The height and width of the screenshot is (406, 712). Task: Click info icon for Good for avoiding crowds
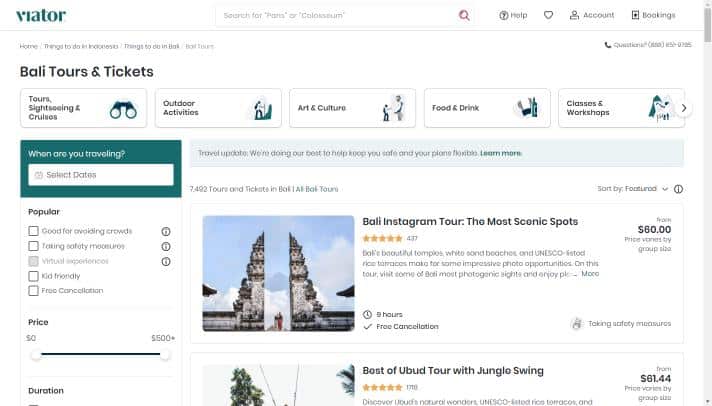coord(166,232)
